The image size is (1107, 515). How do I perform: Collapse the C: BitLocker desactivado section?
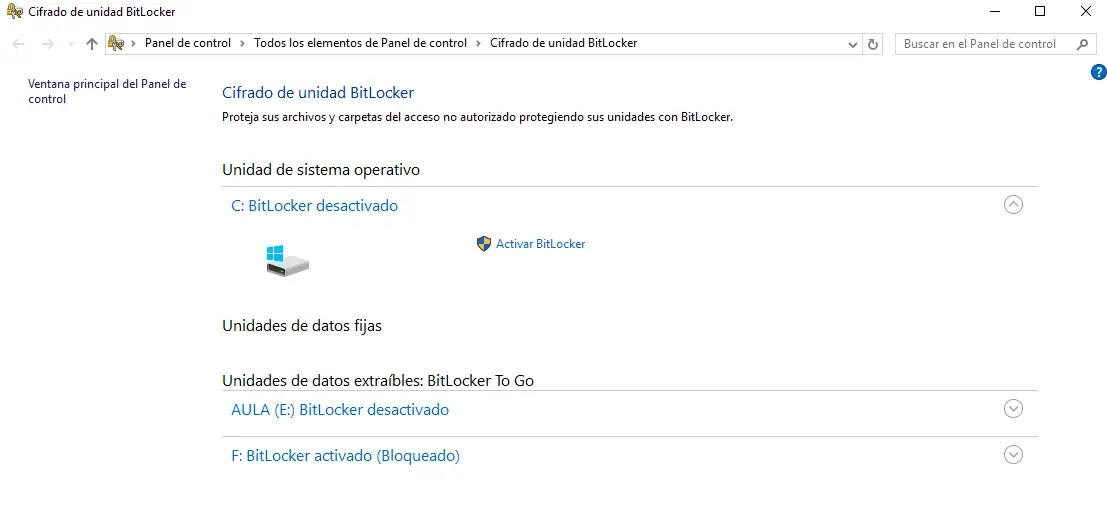pos(1013,205)
